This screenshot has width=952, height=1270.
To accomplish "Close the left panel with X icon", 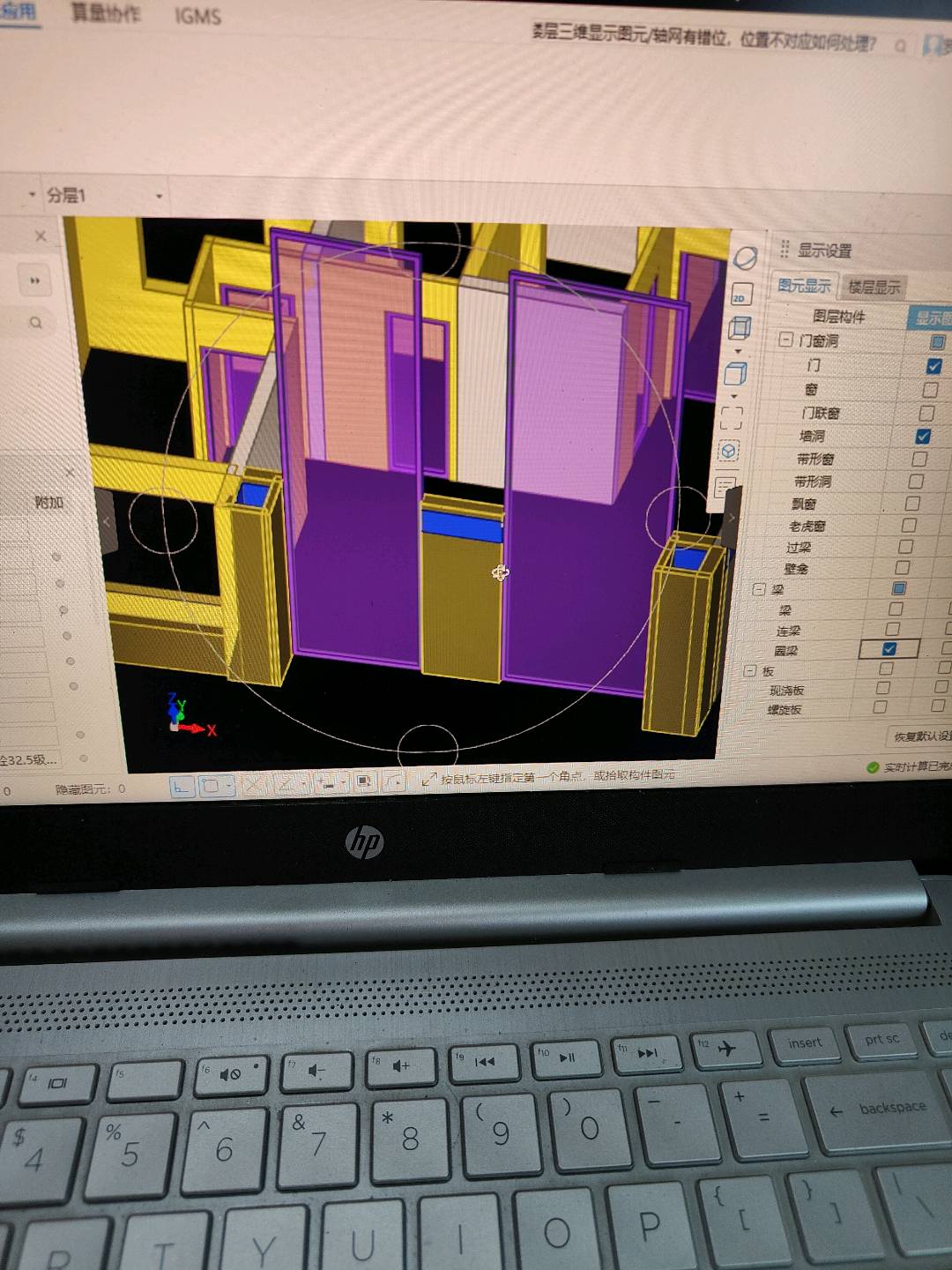I will [x=41, y=236].
